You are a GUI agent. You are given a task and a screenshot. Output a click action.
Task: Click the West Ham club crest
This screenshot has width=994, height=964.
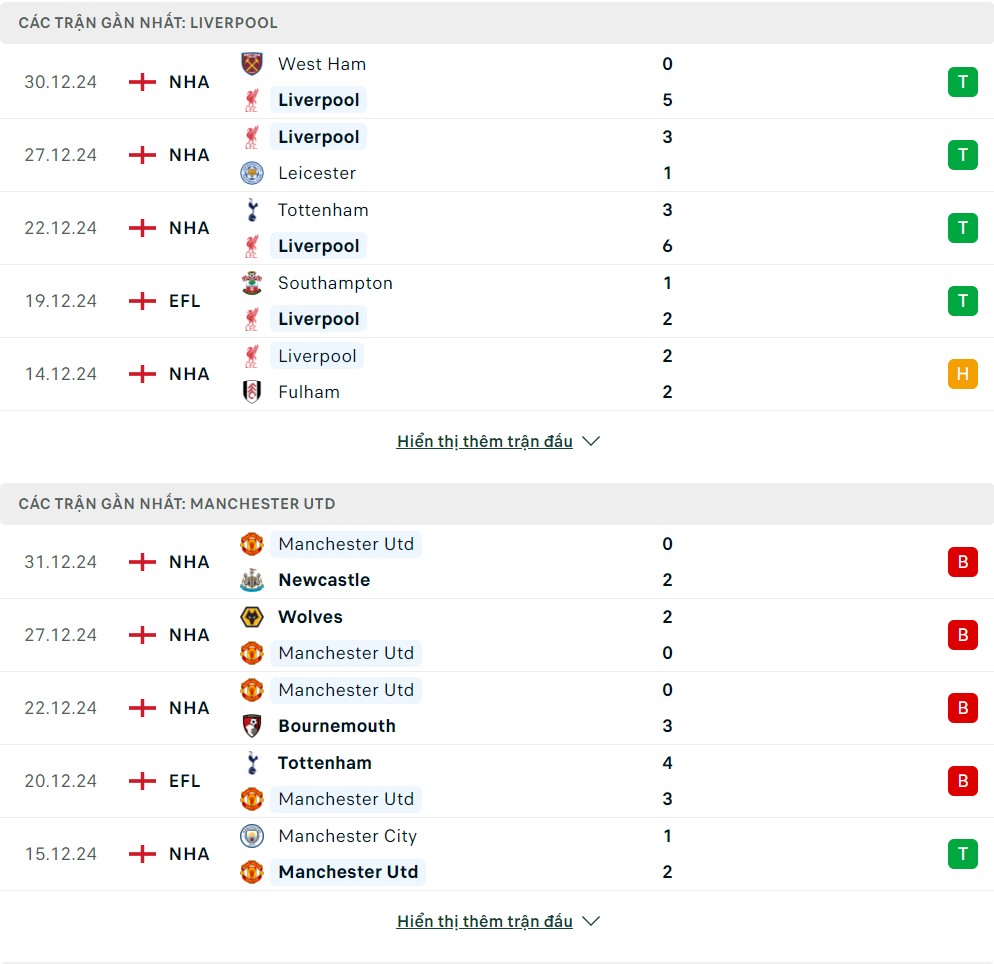pyautogui.click(x=252, y=64)
